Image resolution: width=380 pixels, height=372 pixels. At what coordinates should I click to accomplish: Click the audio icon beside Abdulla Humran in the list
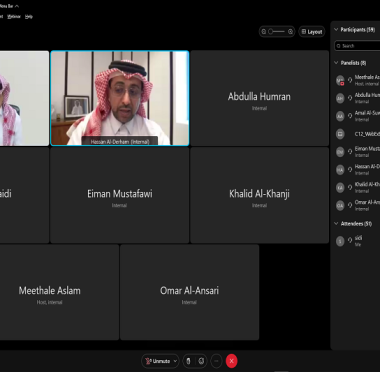coord(350,98)
